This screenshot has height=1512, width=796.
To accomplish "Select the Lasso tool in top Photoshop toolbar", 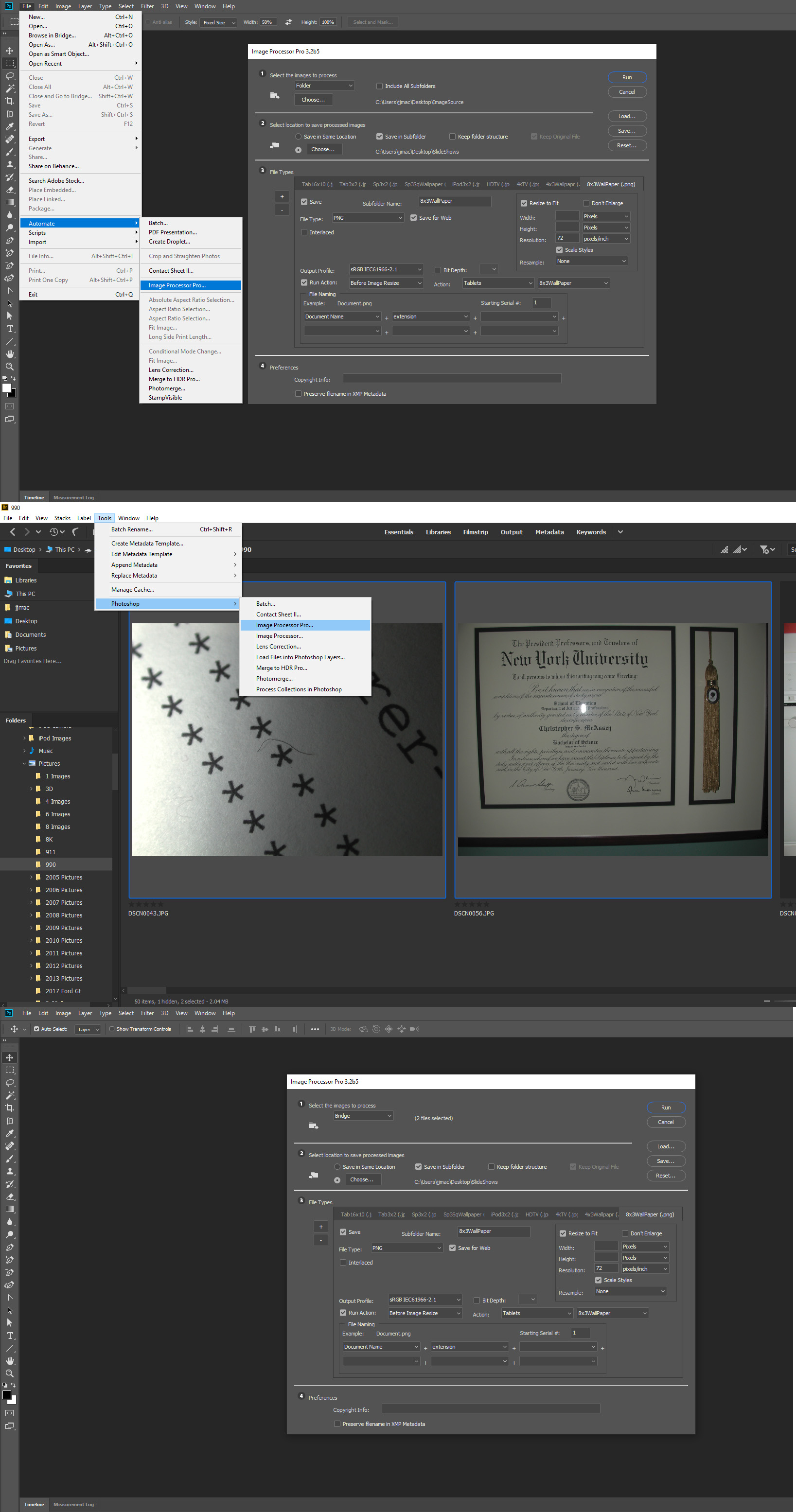I will (9, 76).
